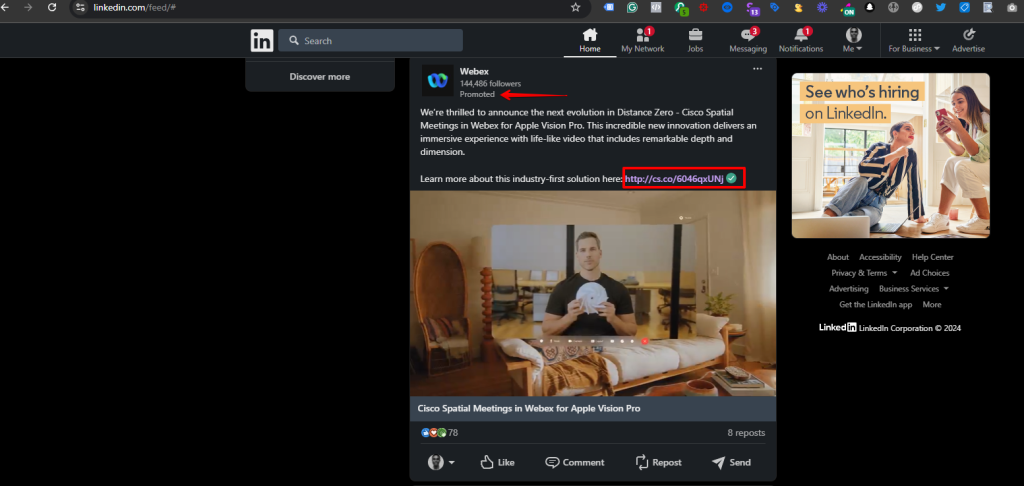Open the Accessibility footer link
Viewport: 1024px width, 486px height.
click(880, 257)
